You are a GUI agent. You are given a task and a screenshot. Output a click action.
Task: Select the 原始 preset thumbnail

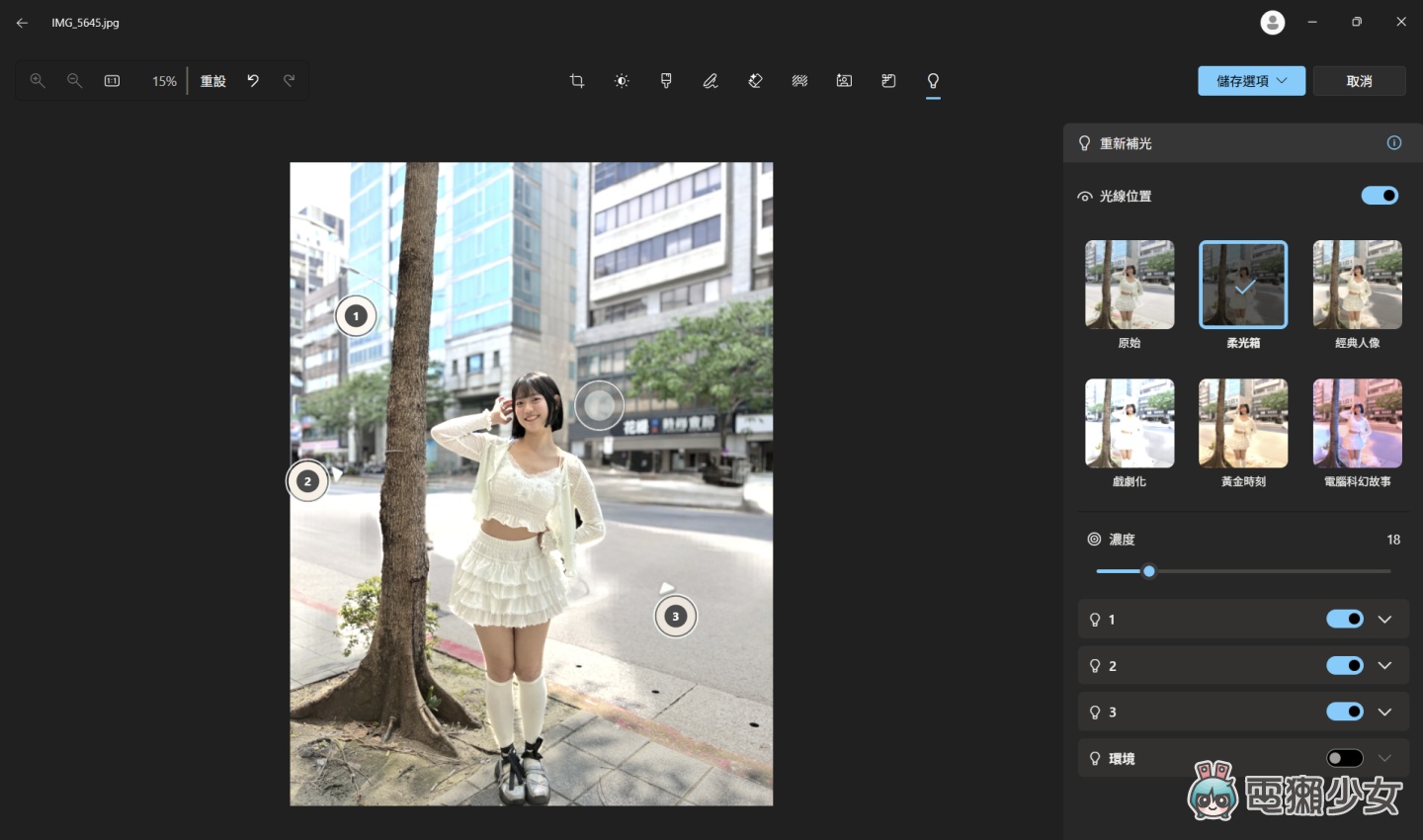tap(1130, 285)
